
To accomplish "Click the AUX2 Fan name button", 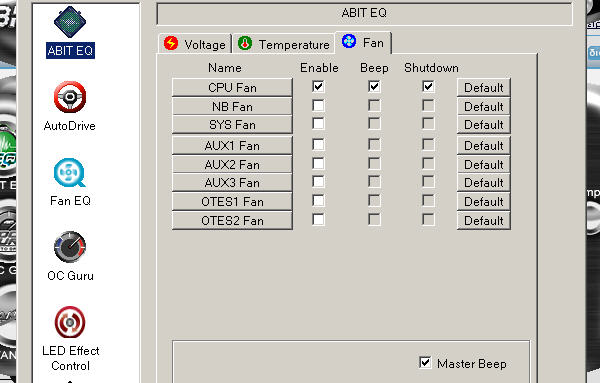I will coord(232,164).
